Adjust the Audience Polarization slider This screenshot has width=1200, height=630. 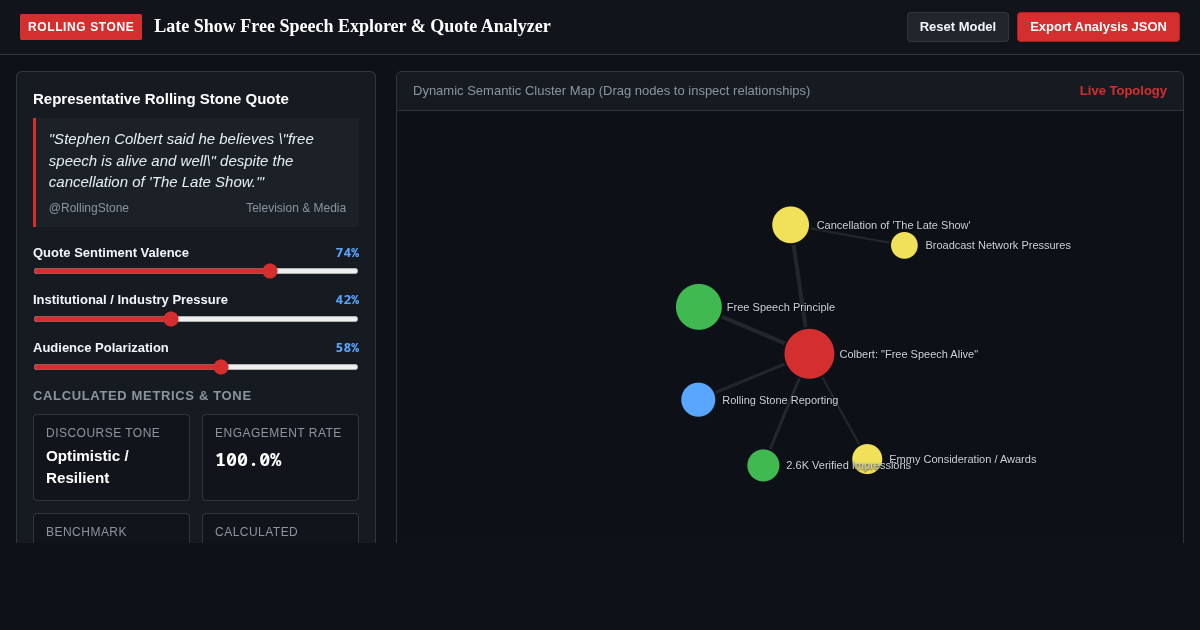point(196,367)
